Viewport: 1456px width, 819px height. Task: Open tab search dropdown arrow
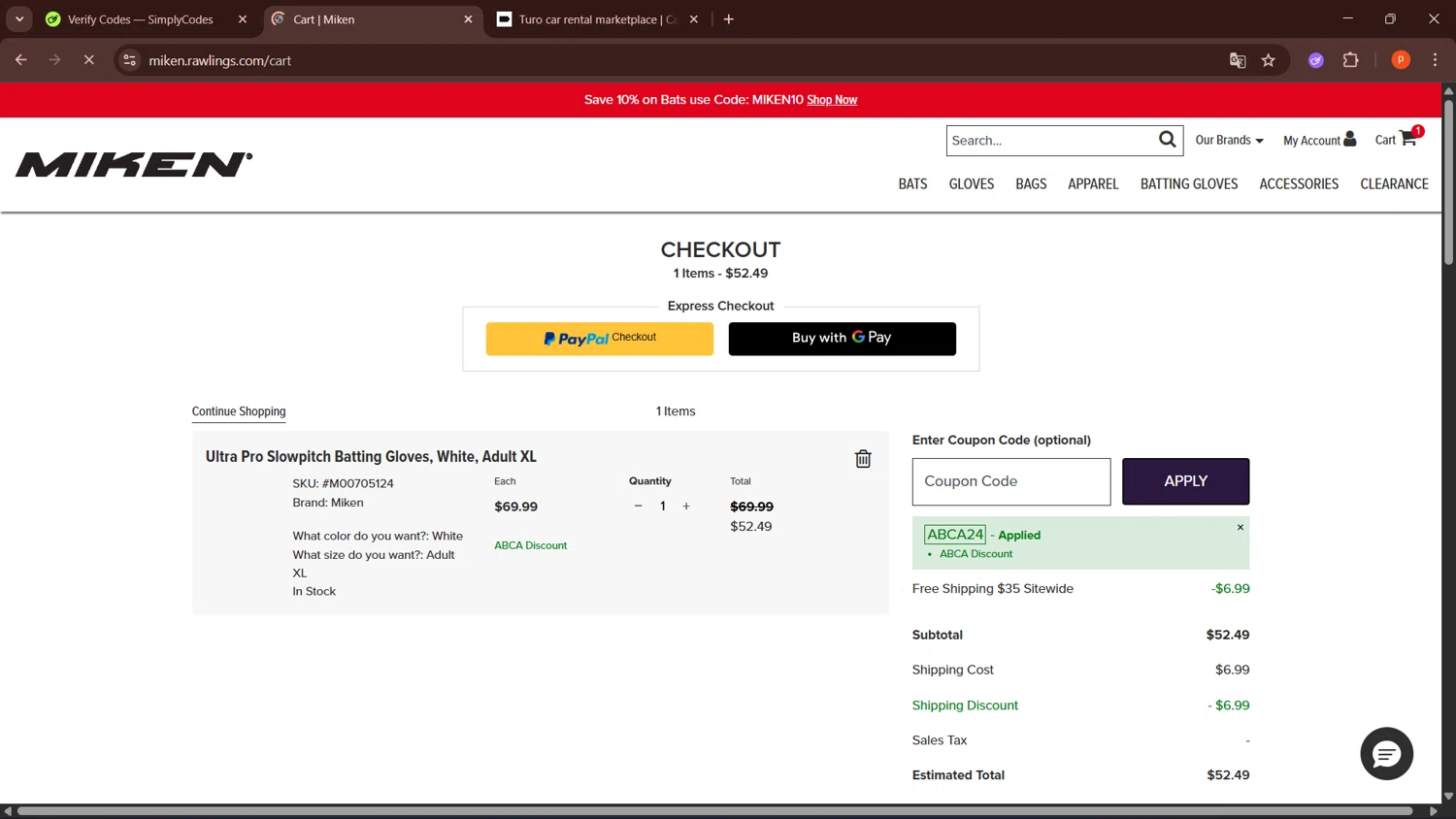[18, 19]
